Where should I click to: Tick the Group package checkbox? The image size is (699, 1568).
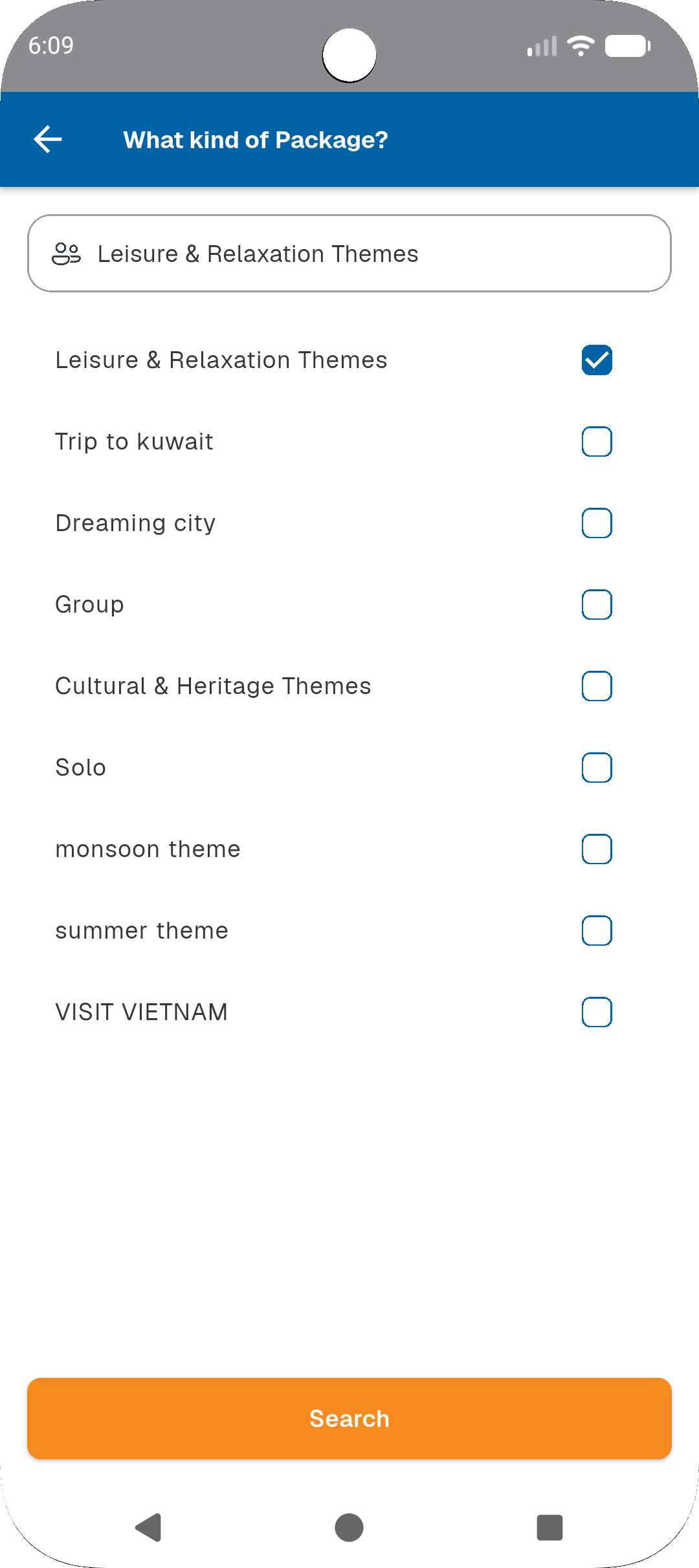point(597,605)
